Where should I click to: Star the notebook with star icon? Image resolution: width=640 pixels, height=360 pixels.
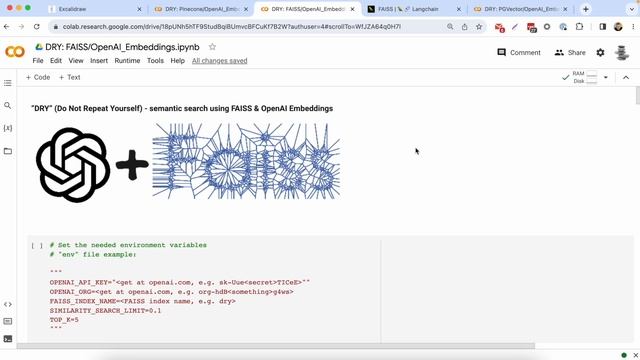212,47
